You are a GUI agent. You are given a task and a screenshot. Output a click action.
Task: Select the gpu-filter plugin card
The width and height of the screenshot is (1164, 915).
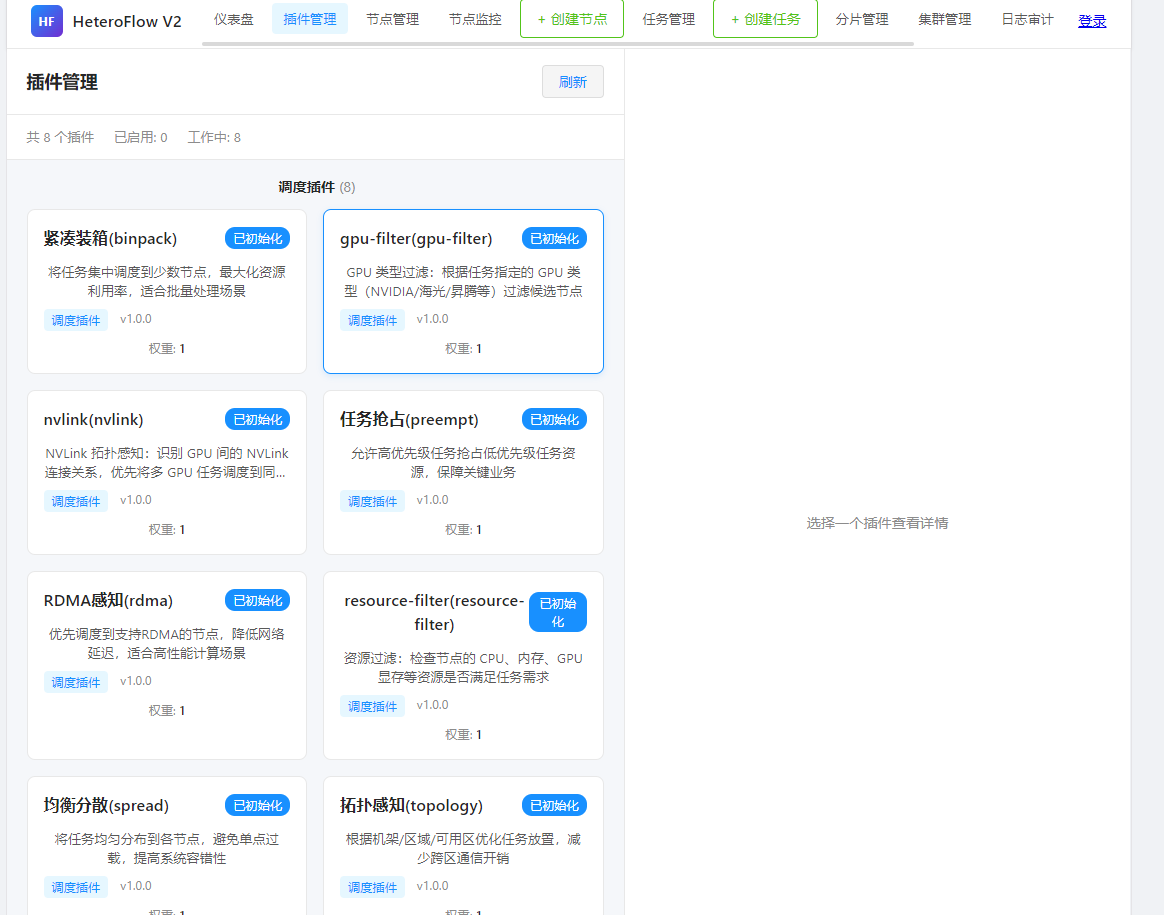463,290
